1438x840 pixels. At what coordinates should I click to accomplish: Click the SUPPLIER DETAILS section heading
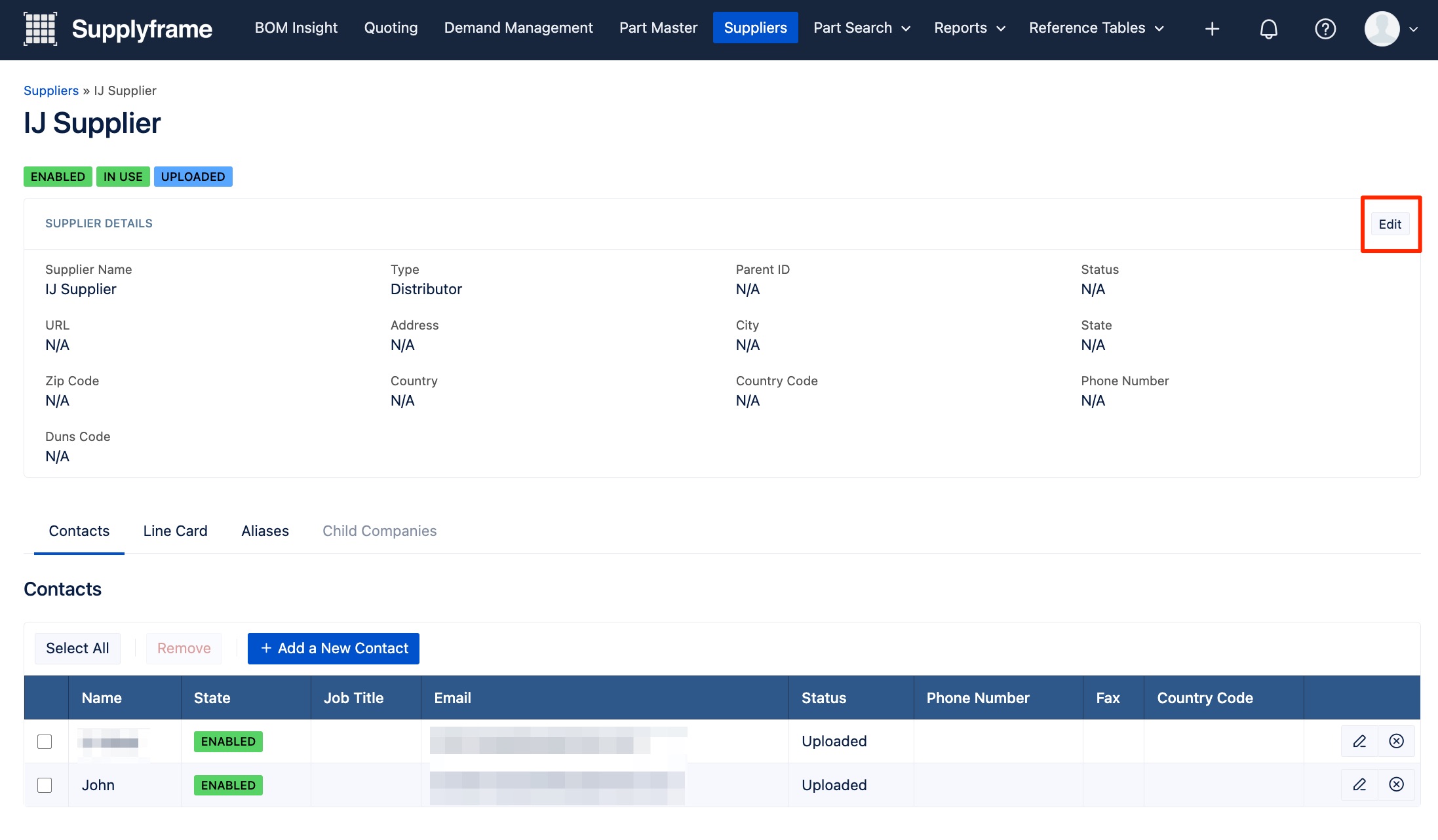[99, 223]
